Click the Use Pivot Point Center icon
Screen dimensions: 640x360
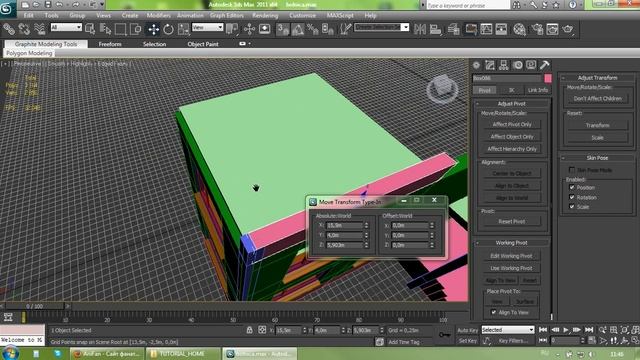pos(232,29)
